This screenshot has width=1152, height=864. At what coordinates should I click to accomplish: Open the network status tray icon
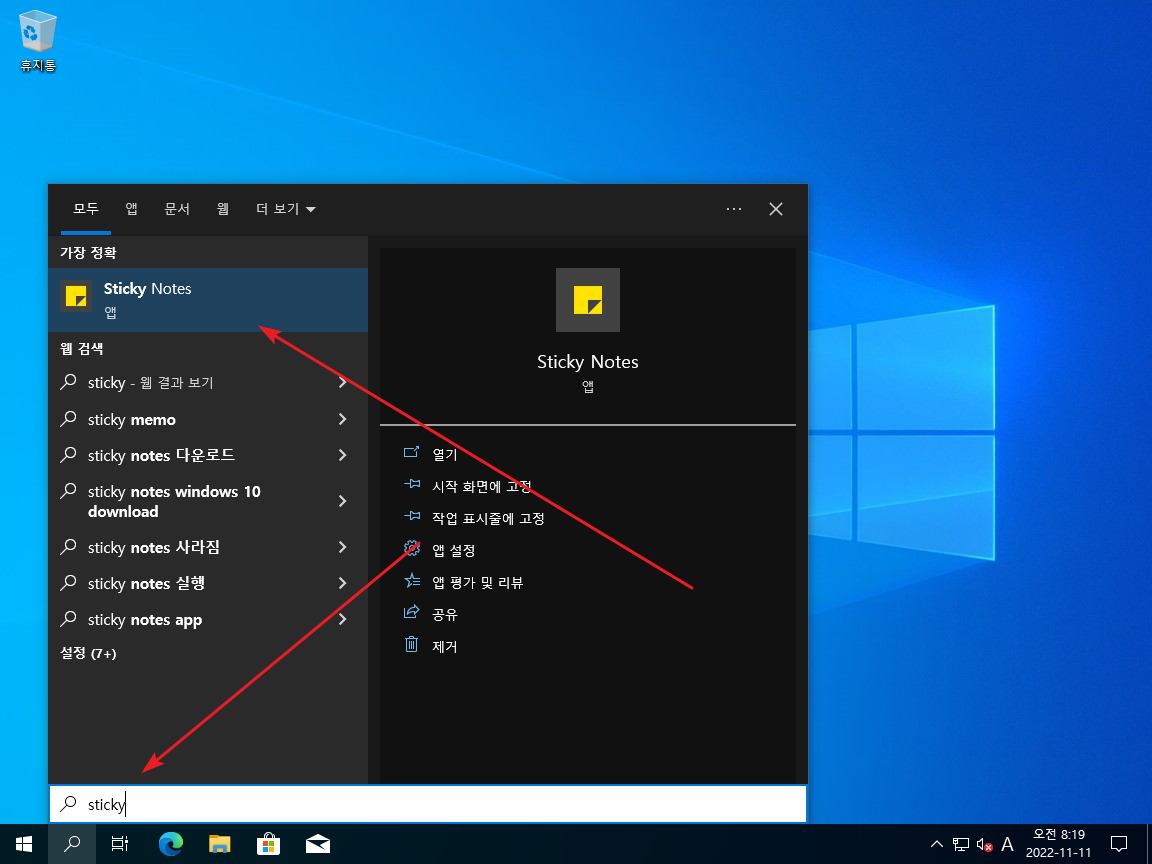click(x=960, y=844)
